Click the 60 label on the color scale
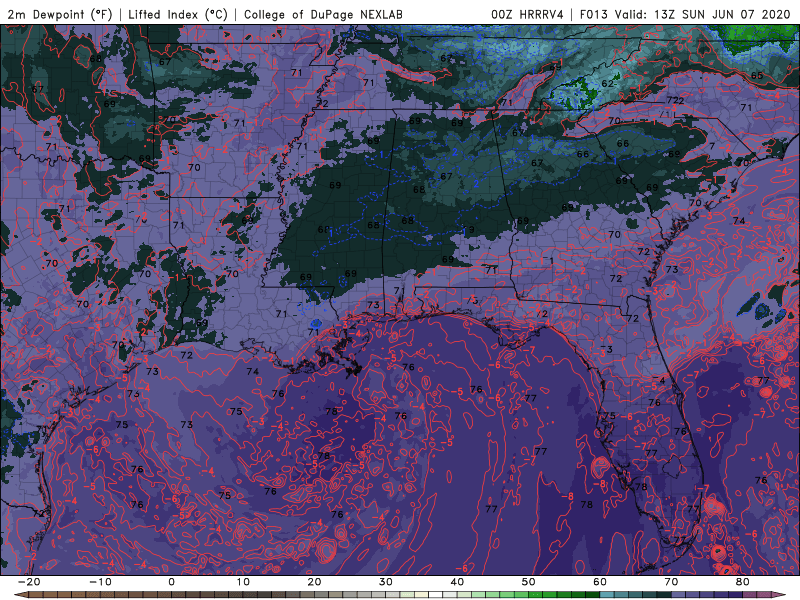Image resolution: width=800 pixels, height=600 pixels. (600, 582)
